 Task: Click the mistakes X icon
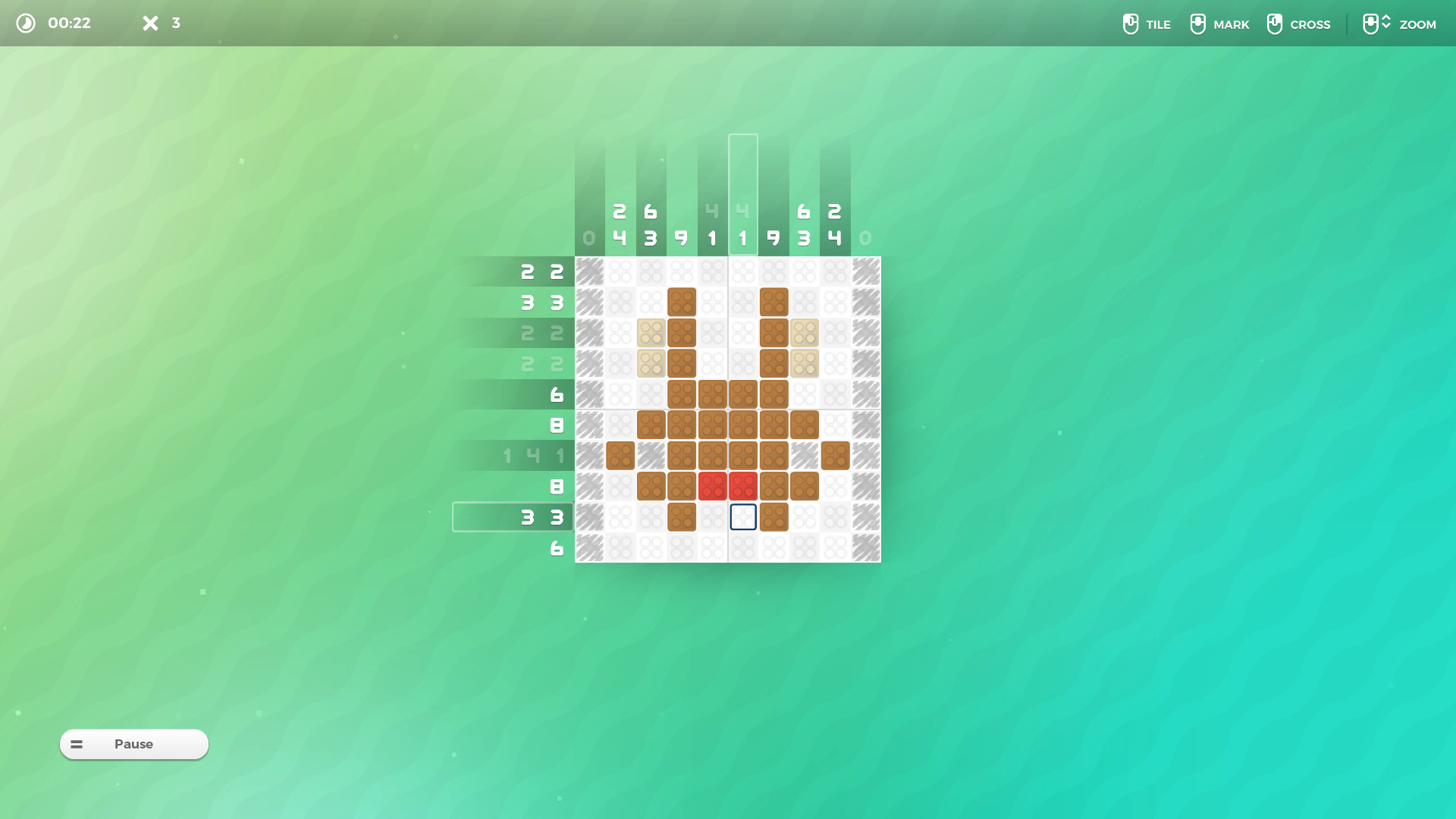150,23
